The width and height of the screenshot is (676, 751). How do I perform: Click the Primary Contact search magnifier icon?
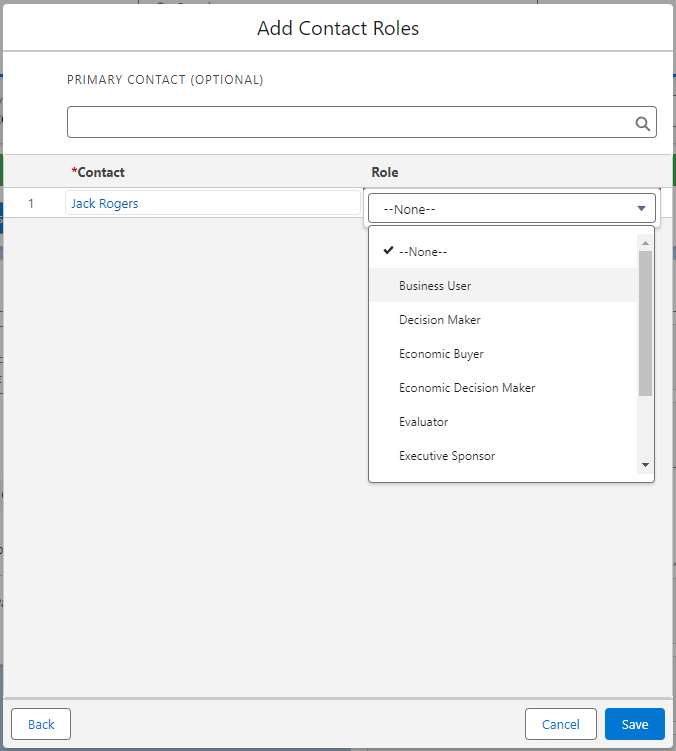click(643, 123)
